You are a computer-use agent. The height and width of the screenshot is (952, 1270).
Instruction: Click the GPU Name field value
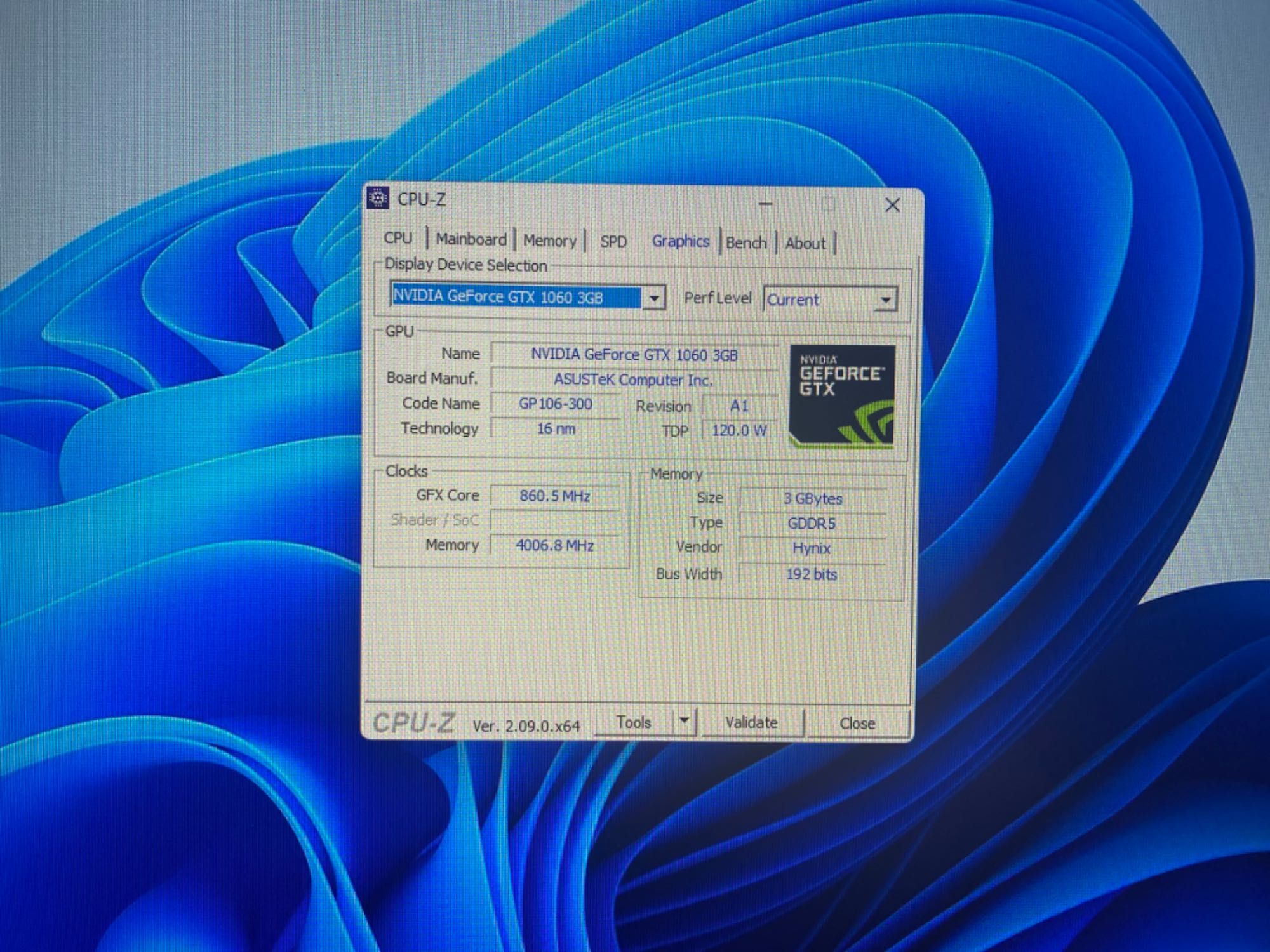tap(634, 355)
